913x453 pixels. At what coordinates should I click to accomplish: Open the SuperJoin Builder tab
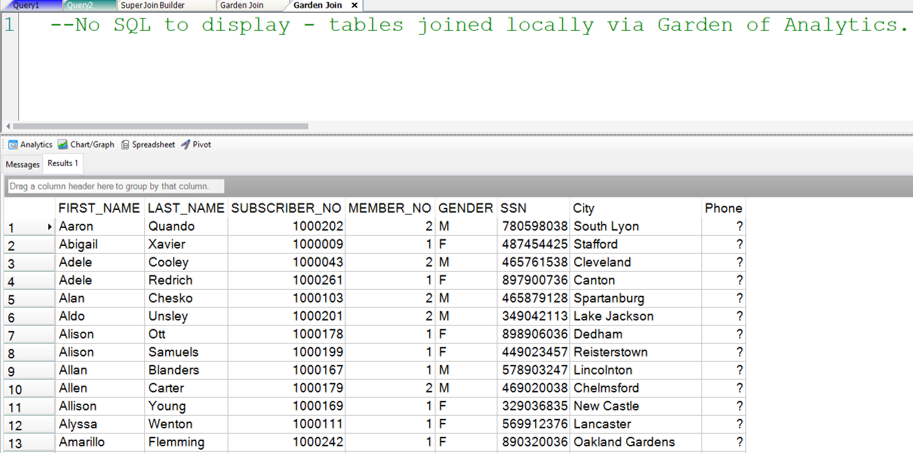[152, 6]
